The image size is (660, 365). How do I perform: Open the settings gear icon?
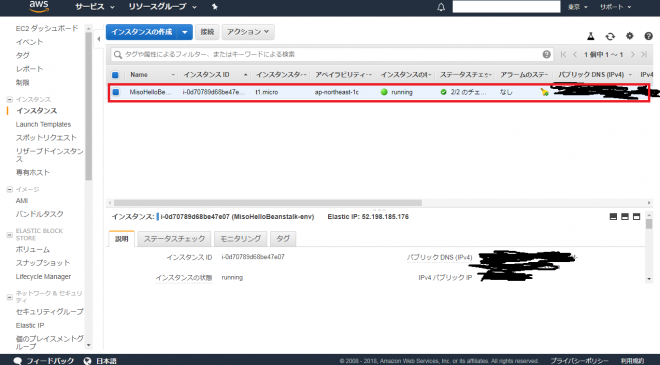point(629,36)
